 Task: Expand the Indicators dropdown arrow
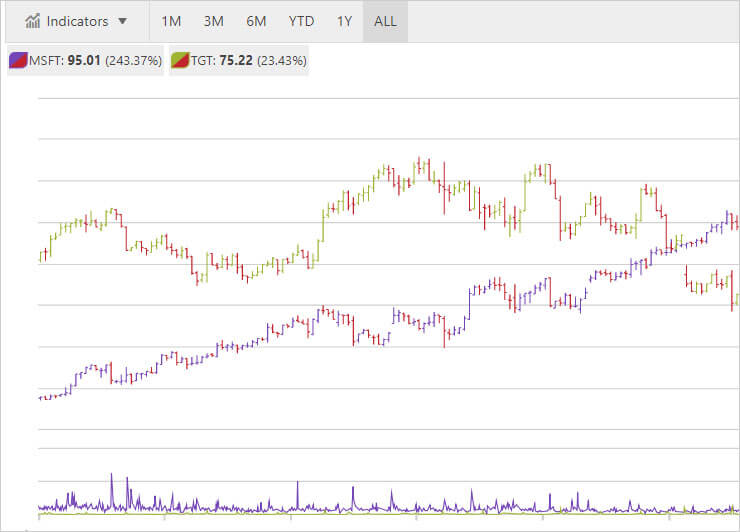pos(122,21)
